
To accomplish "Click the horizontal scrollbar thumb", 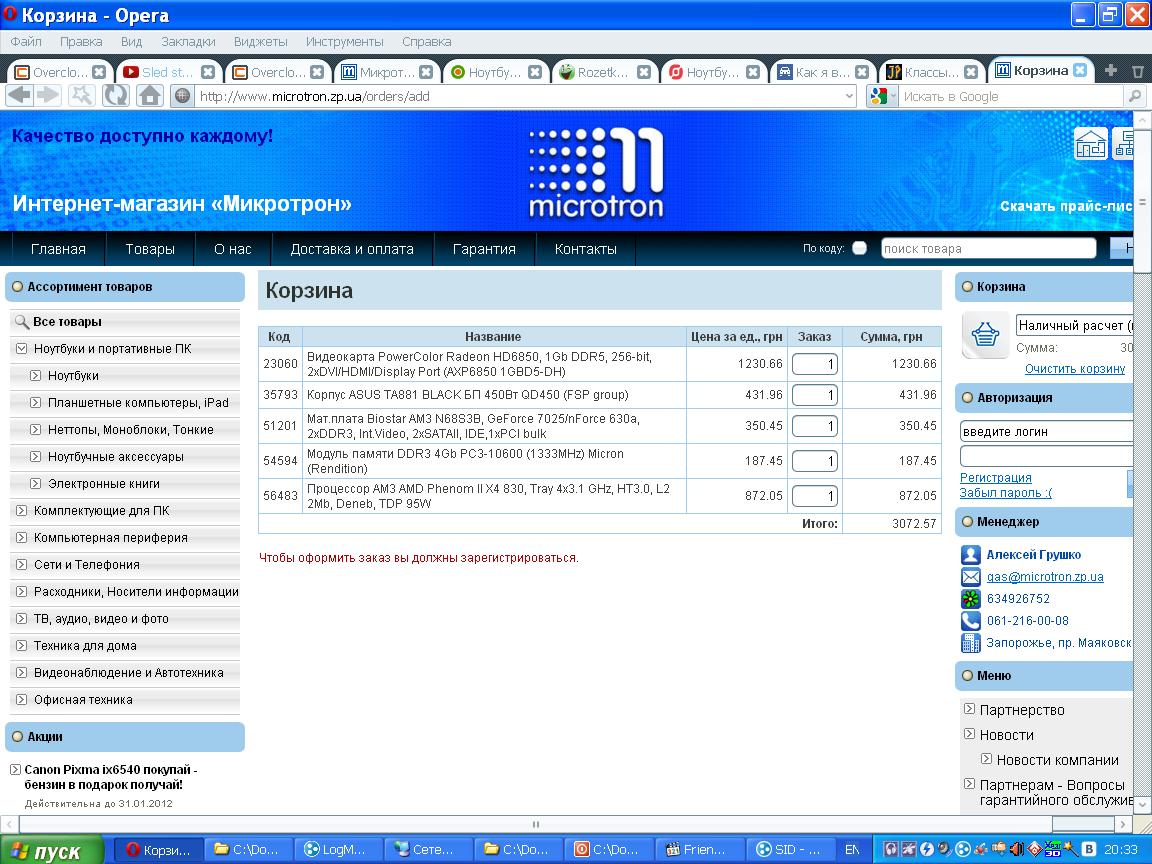I will click(536, 824).
